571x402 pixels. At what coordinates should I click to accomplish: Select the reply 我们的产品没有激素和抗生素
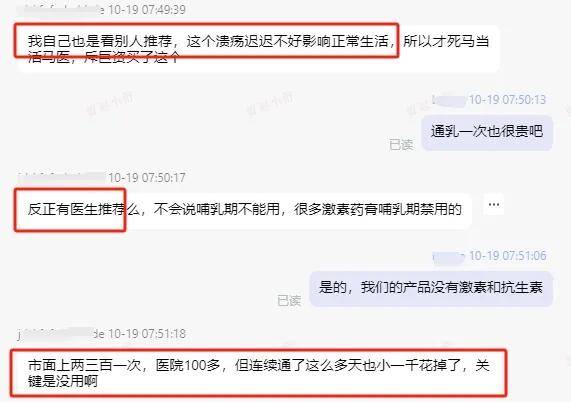(431, 288)
